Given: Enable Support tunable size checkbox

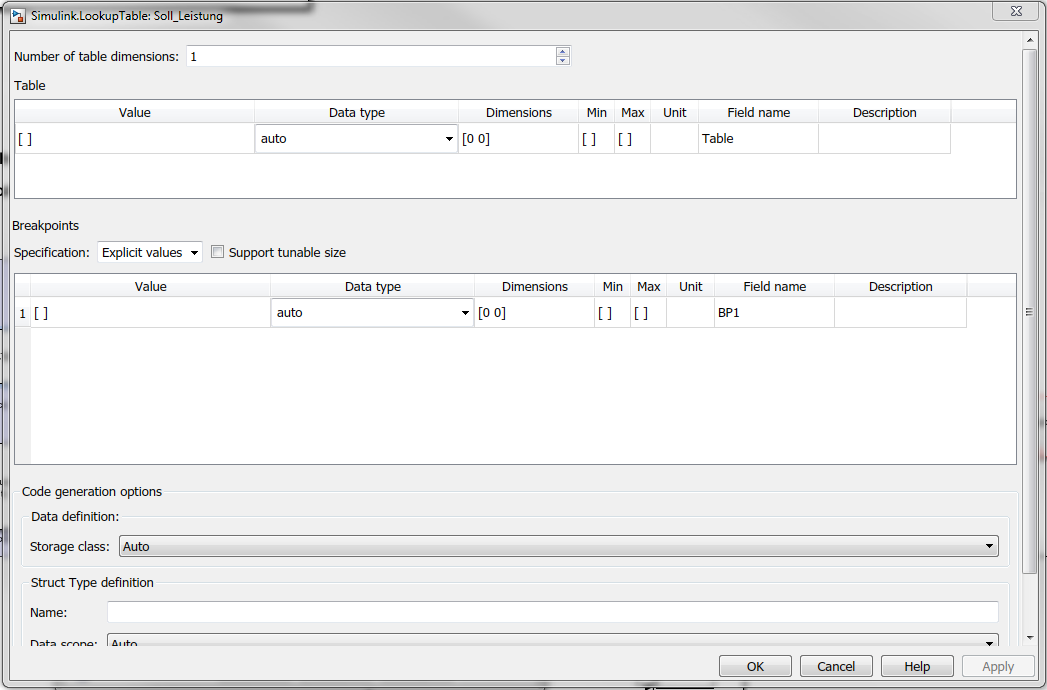Looking at the screenshot, I should coord(218,253).
